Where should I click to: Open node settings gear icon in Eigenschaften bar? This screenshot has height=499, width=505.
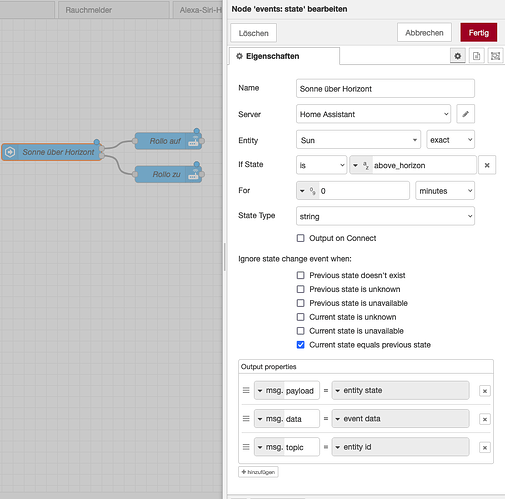pyautogui.click(x=458, y=56)
